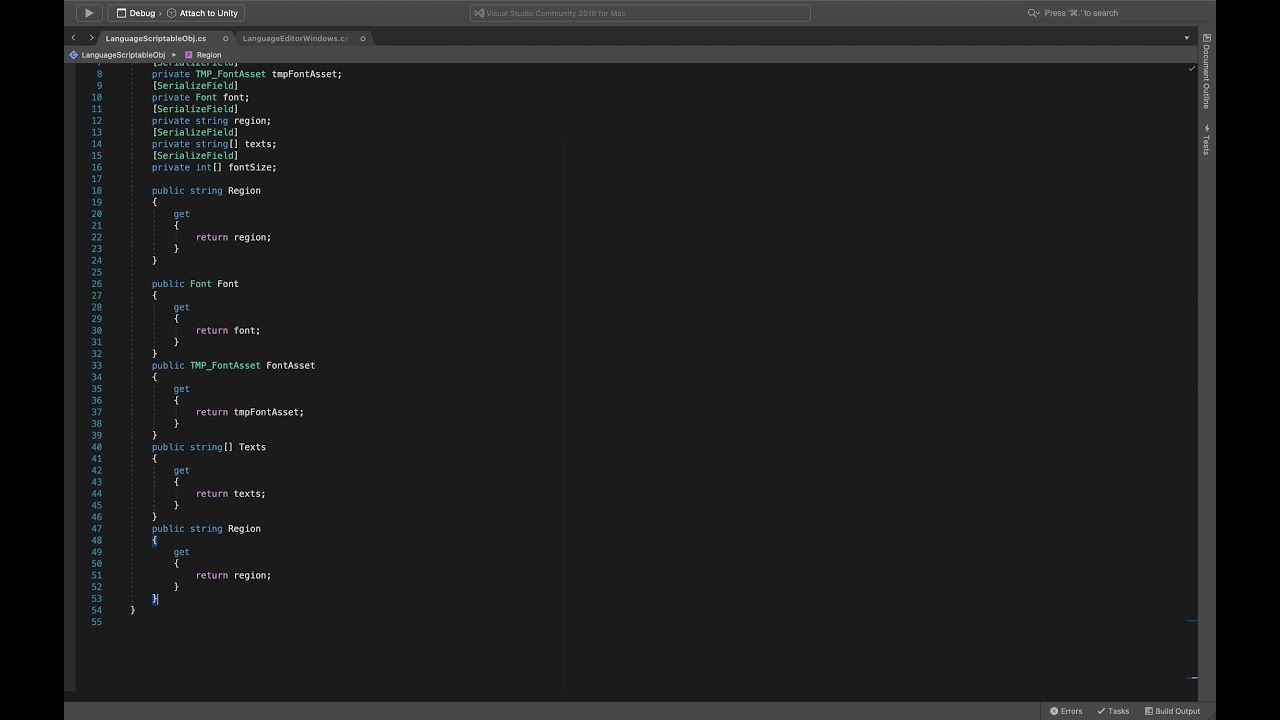
Task: Click the Visual Studio status bar
Action: tap(640, 13)
